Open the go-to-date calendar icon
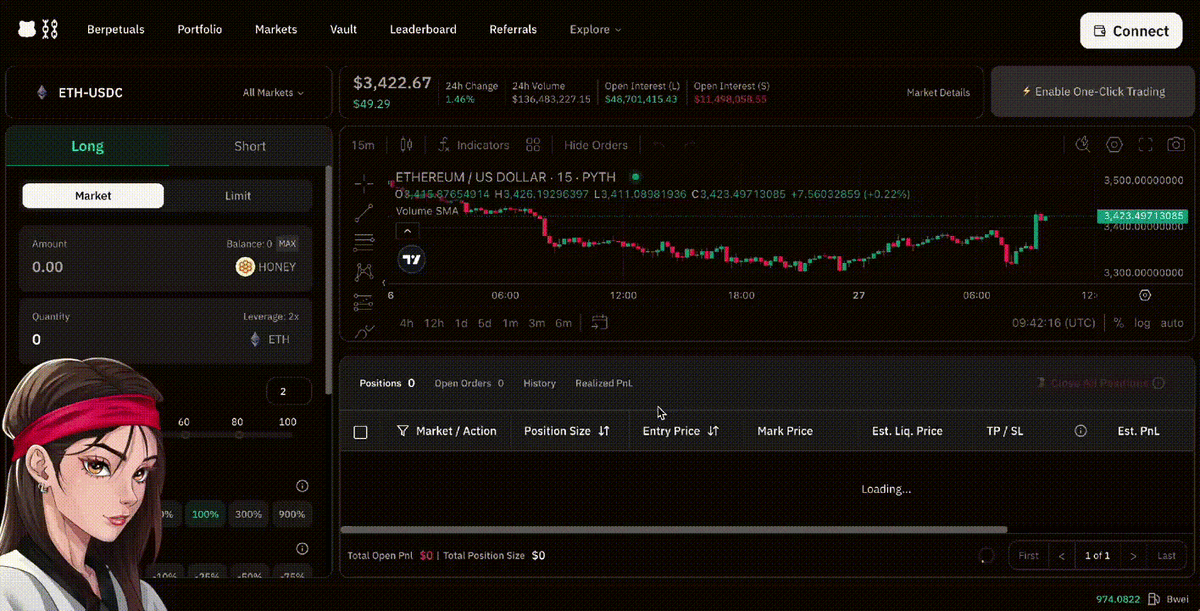The image size is (1200, 611). (x=600, y=322)
